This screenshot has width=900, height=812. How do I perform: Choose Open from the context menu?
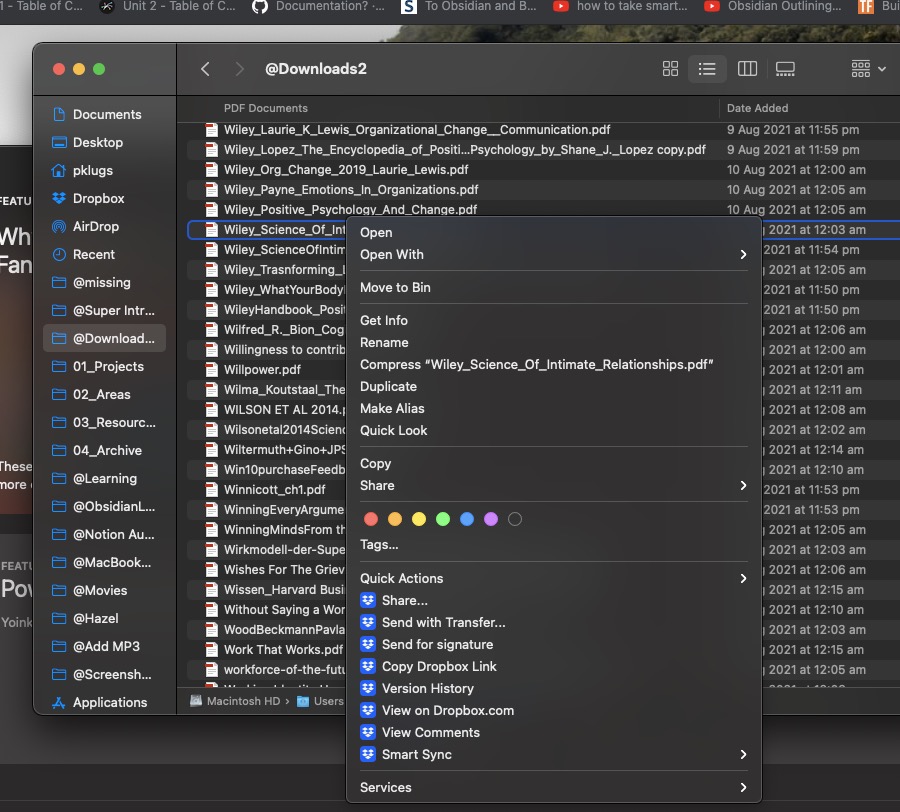tap(553, 232)
